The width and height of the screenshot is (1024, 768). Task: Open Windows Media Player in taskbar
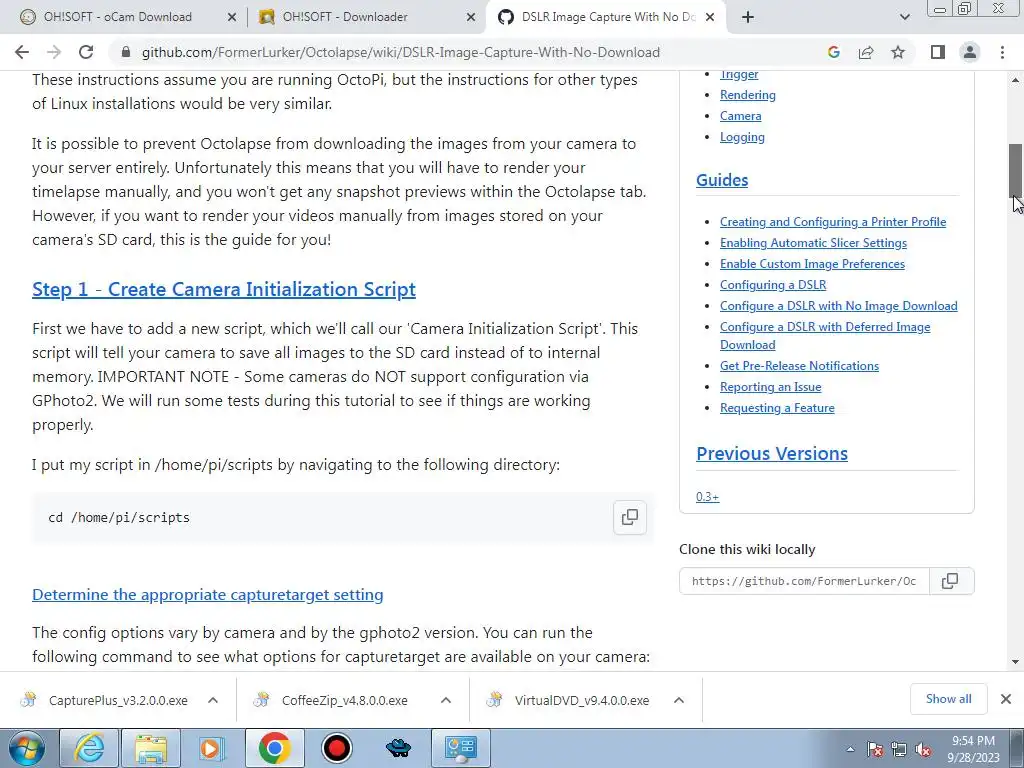(x=212, y=748)
